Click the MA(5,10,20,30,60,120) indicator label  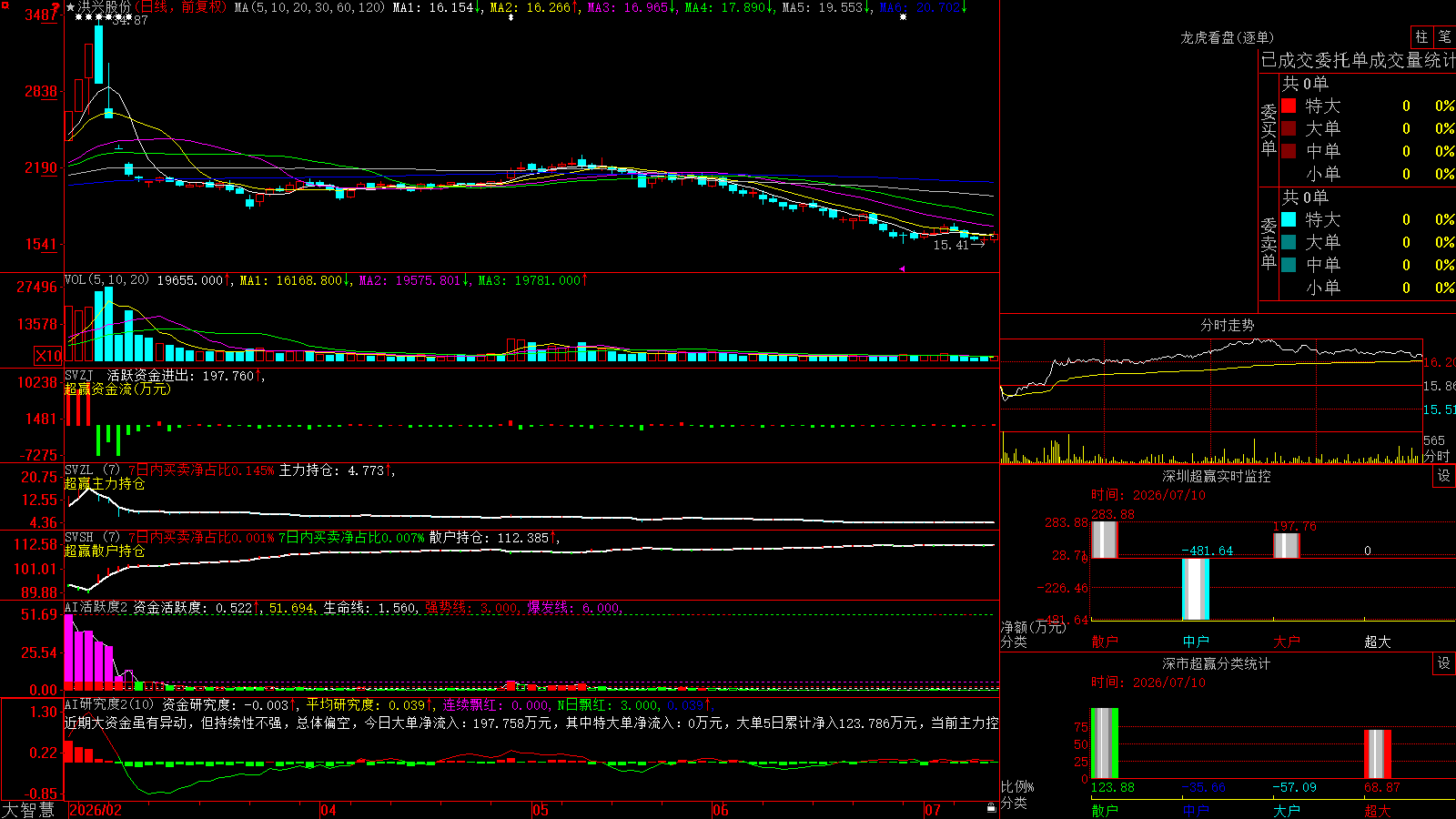tap(310, 7)
